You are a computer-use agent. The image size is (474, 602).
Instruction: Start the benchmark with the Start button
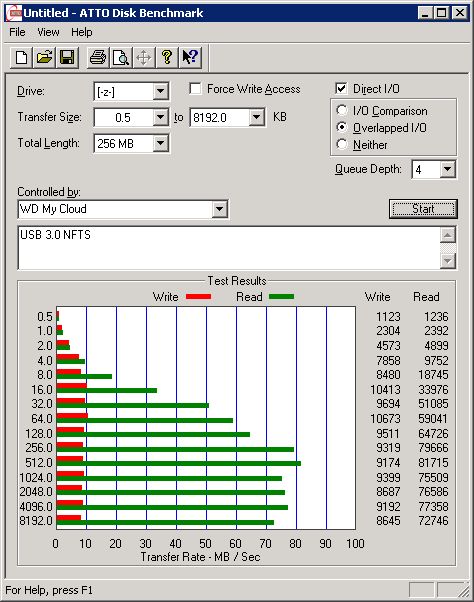tap(423, 209)
